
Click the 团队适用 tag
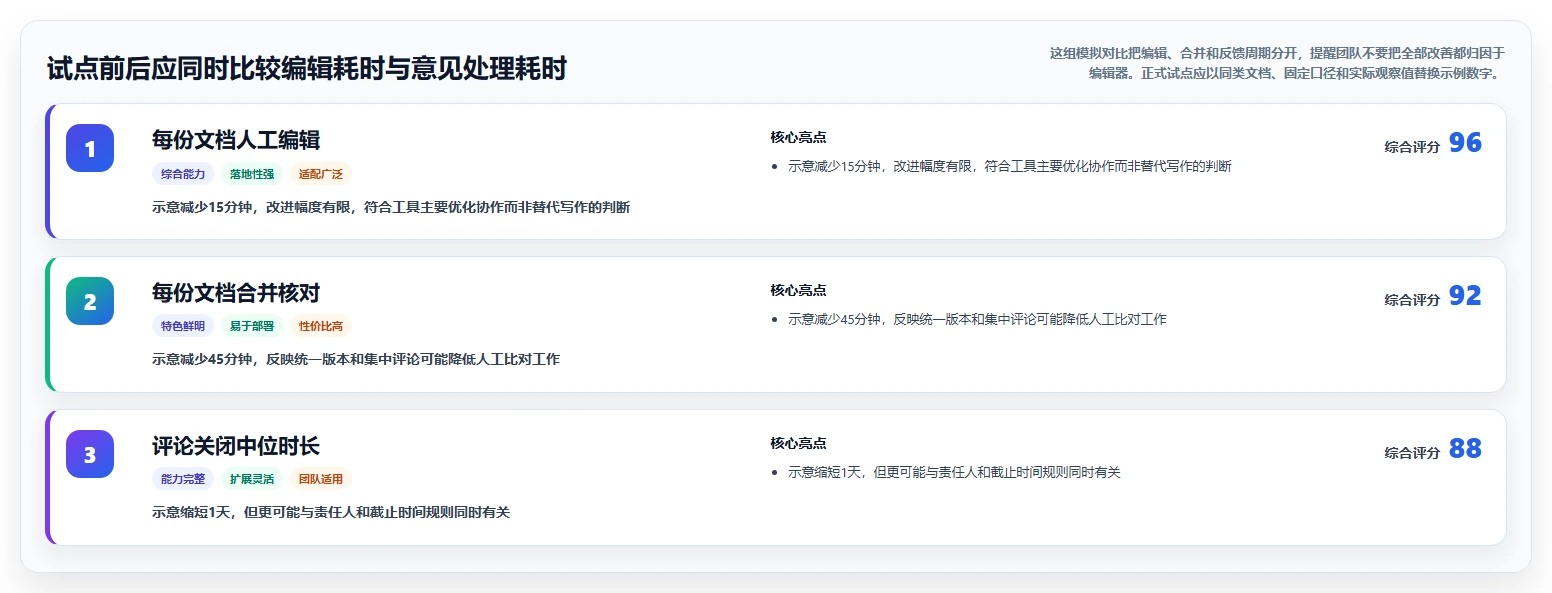(x=321, y=479)
